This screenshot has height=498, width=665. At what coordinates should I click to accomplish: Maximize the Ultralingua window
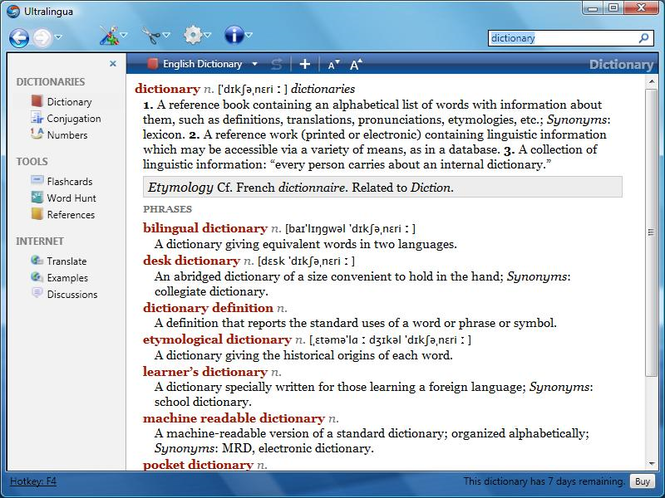pos(614,8)
